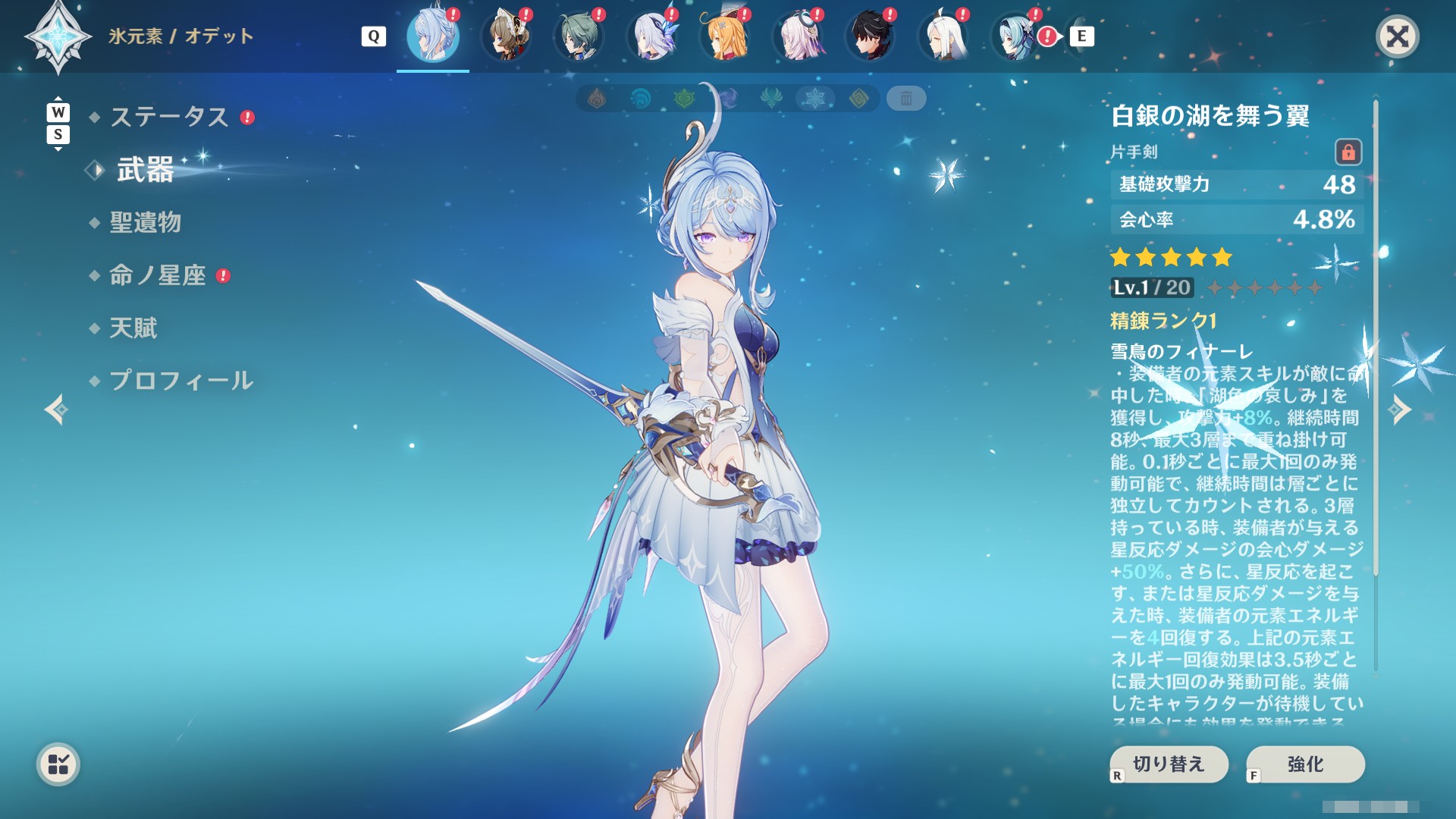Viewport: 1456px width, 819px height.
Task: Click the 強化 enhance button
Action: click(1306, 764)
